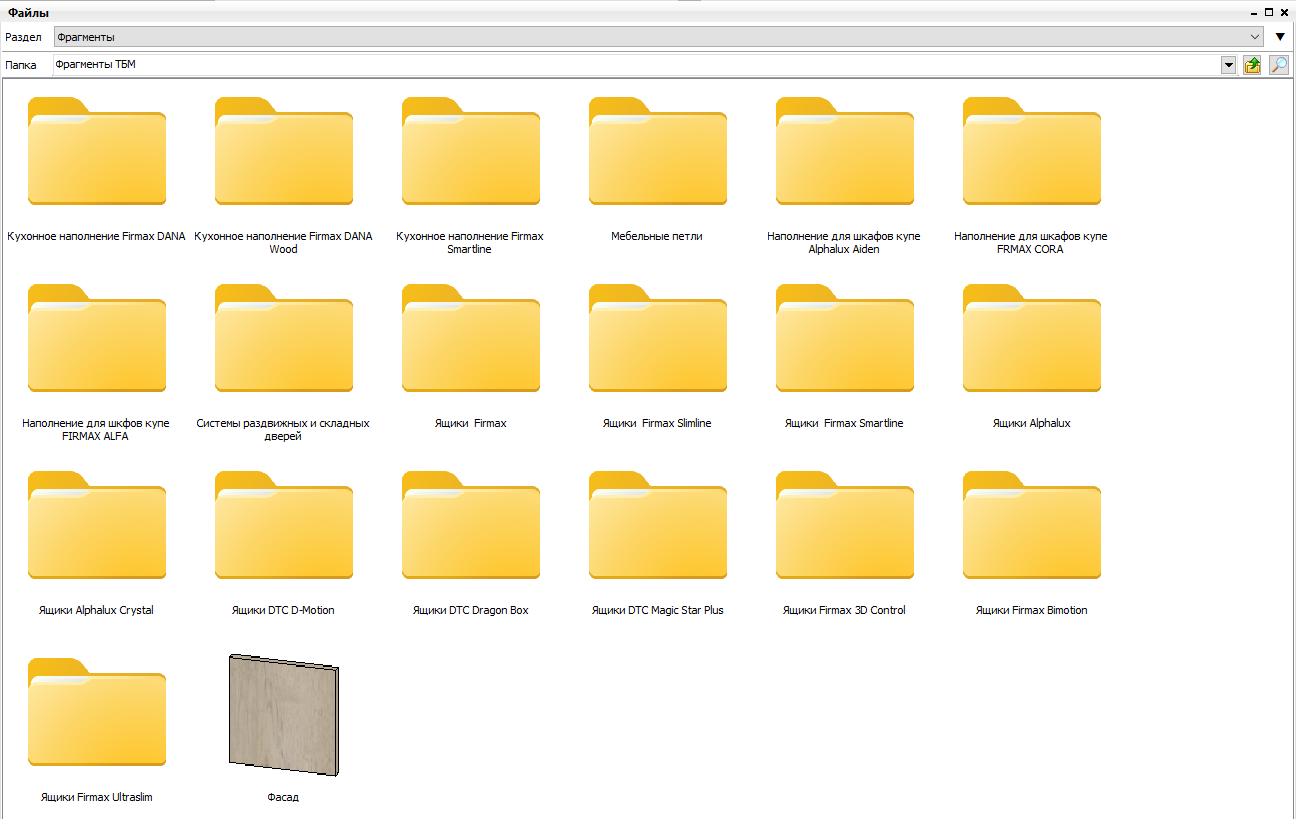Open the 'Ящики Firmax Ultraslim' folder
1296x819 pixels.
[x=97, y=713]
